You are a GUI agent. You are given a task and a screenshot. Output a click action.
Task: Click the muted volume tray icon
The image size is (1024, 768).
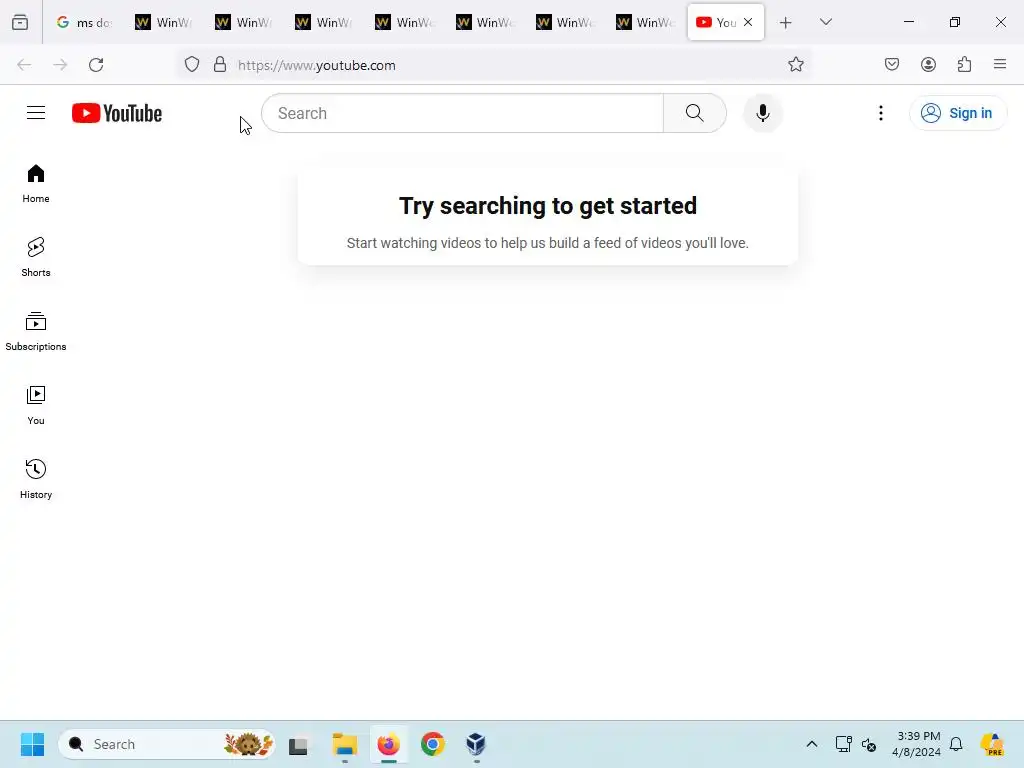(869, 744)
